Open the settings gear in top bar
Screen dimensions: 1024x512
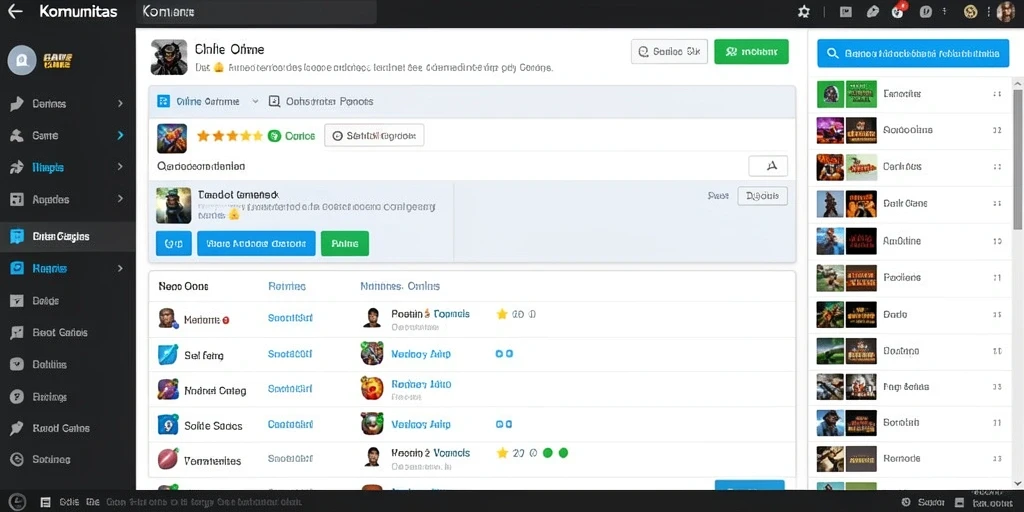[804, 12]
